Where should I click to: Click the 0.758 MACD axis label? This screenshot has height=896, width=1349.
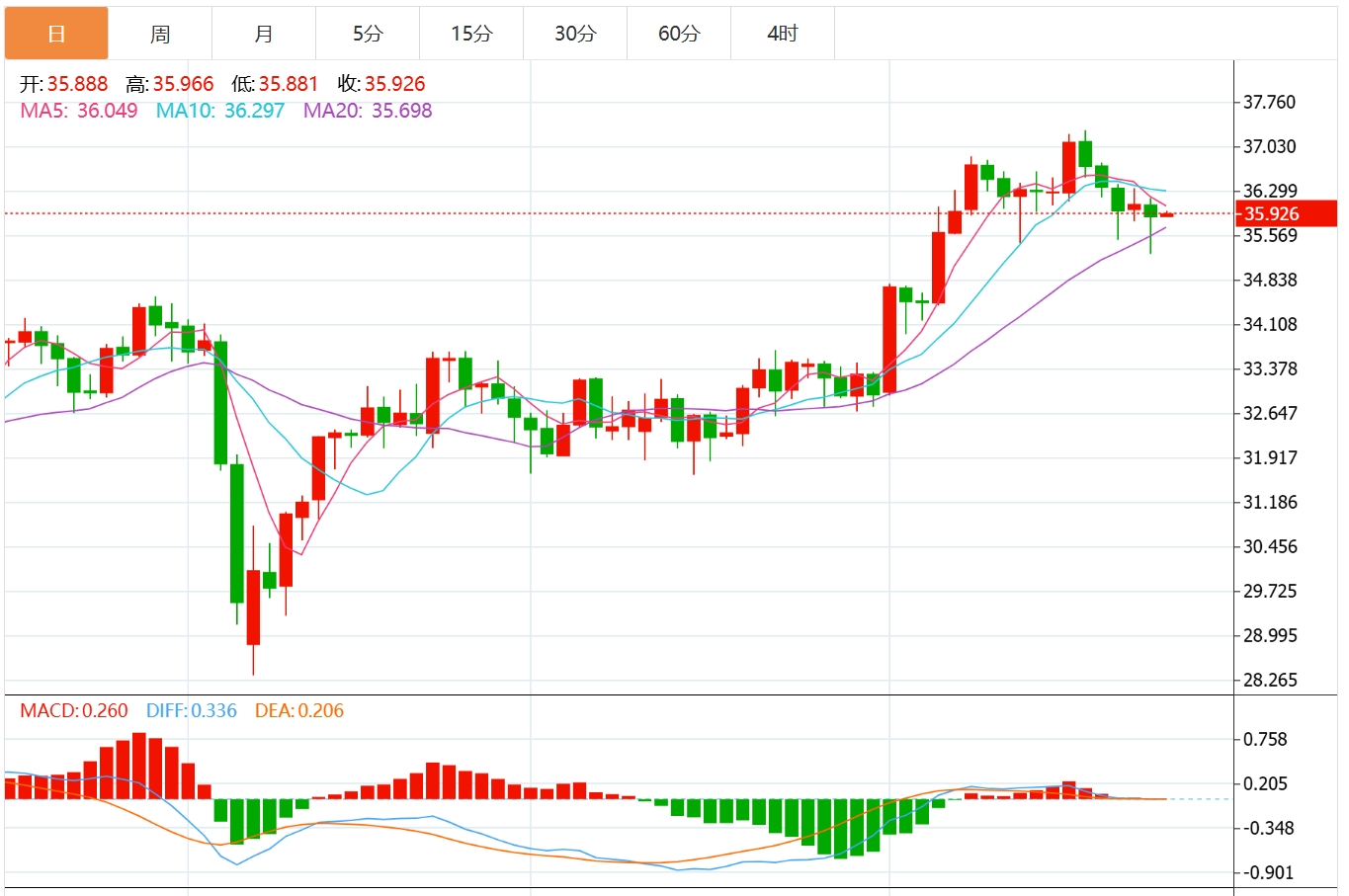[x=1265, y=739]
